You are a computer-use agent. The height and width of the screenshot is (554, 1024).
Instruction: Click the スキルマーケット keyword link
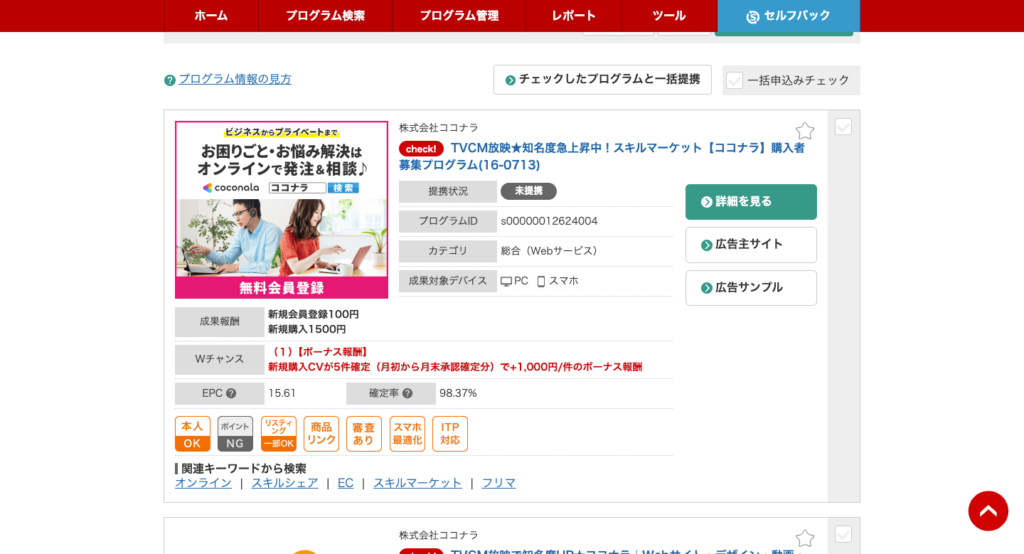coord(417,483)
